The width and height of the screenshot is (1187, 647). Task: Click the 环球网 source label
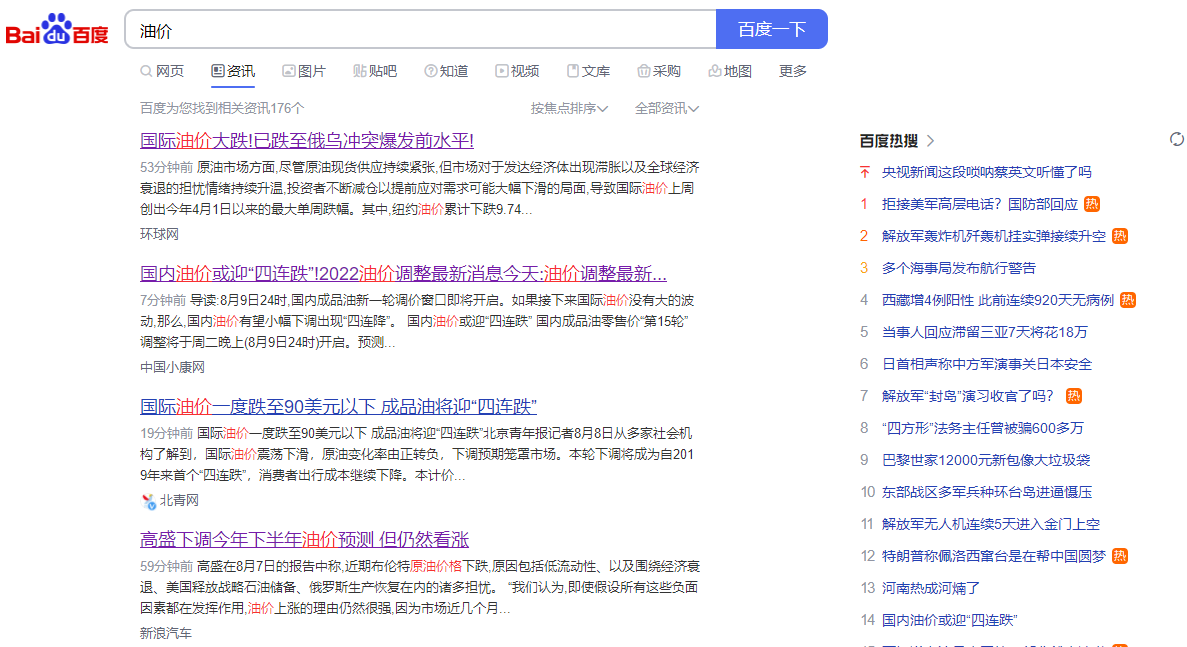pyautogui.click(x=160, y=235)
